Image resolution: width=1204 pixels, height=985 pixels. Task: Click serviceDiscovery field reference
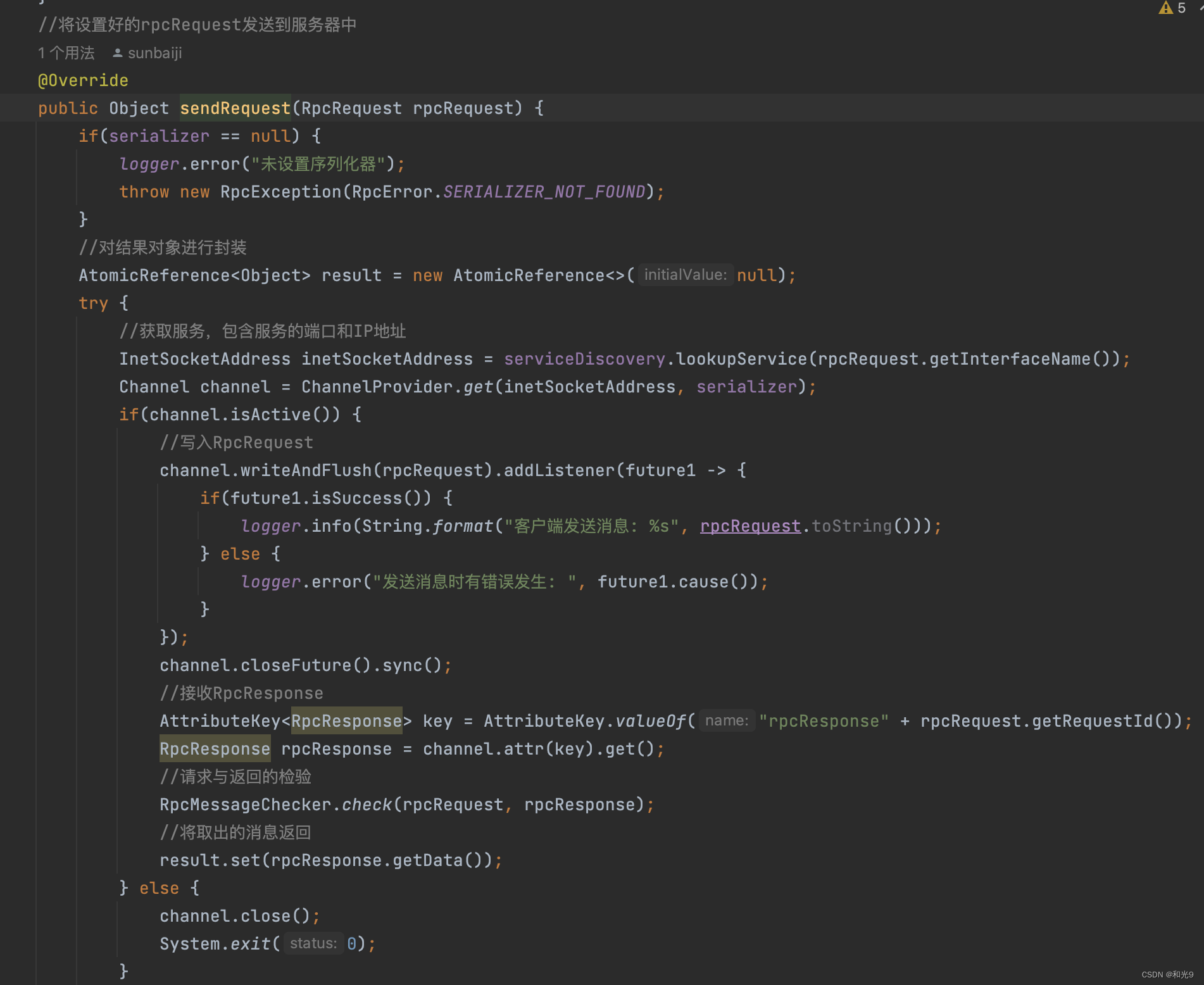[x=584, y=359]
